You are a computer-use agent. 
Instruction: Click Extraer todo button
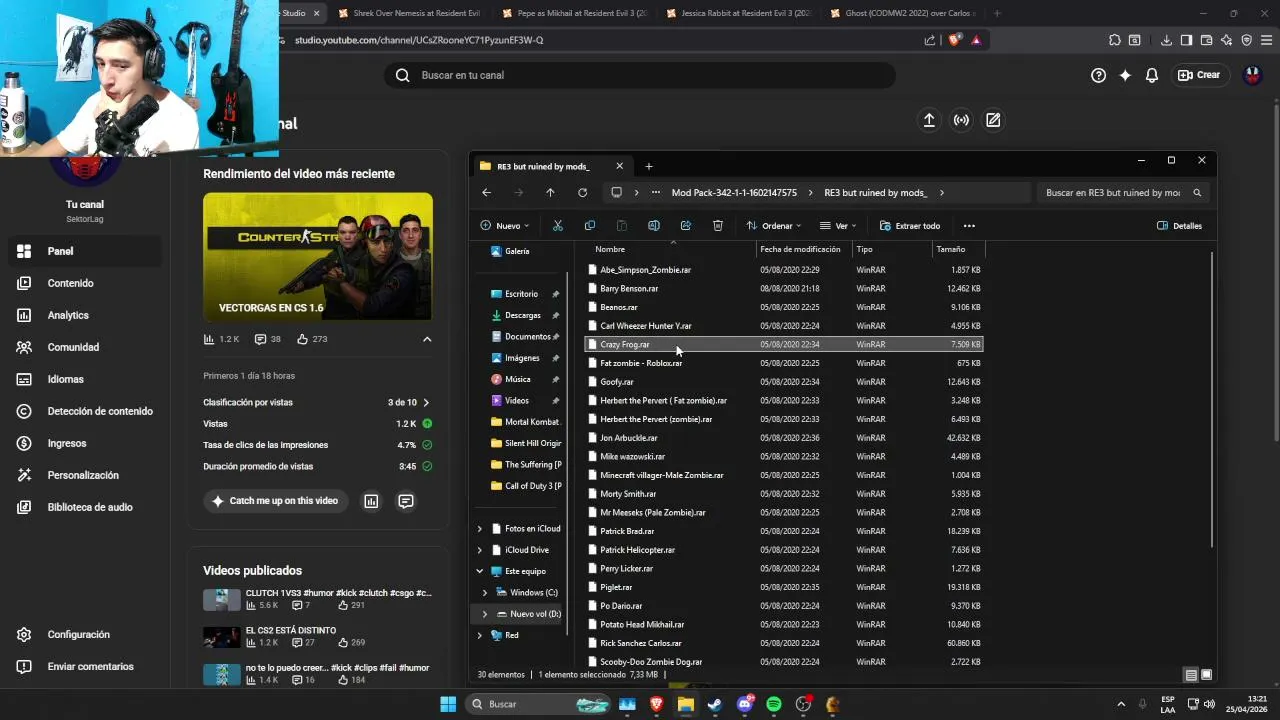click(x=910, y=226)
